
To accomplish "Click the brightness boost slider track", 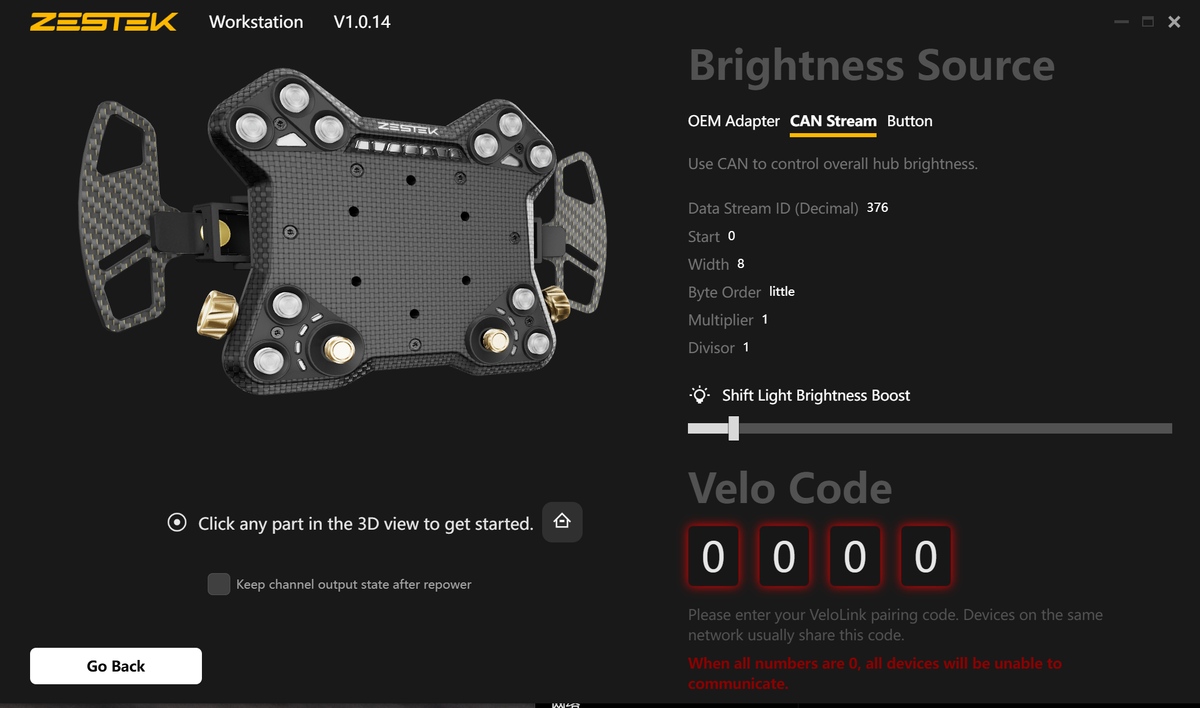I will (x=930, y=428).
